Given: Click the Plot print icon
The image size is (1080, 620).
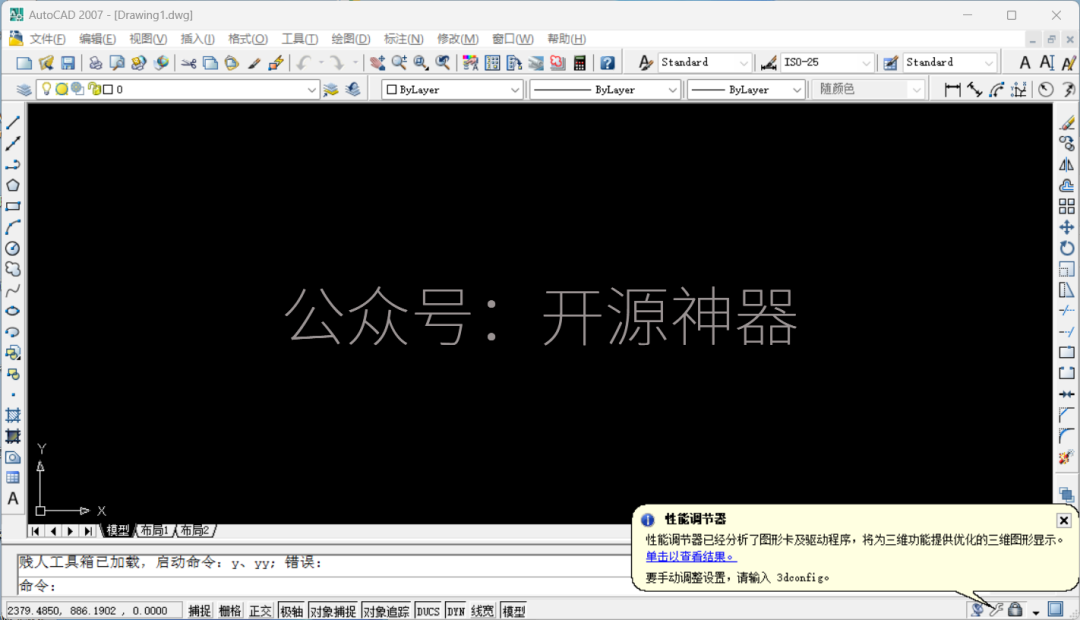Looking at the screenshot, I should (x=96, y=63).
